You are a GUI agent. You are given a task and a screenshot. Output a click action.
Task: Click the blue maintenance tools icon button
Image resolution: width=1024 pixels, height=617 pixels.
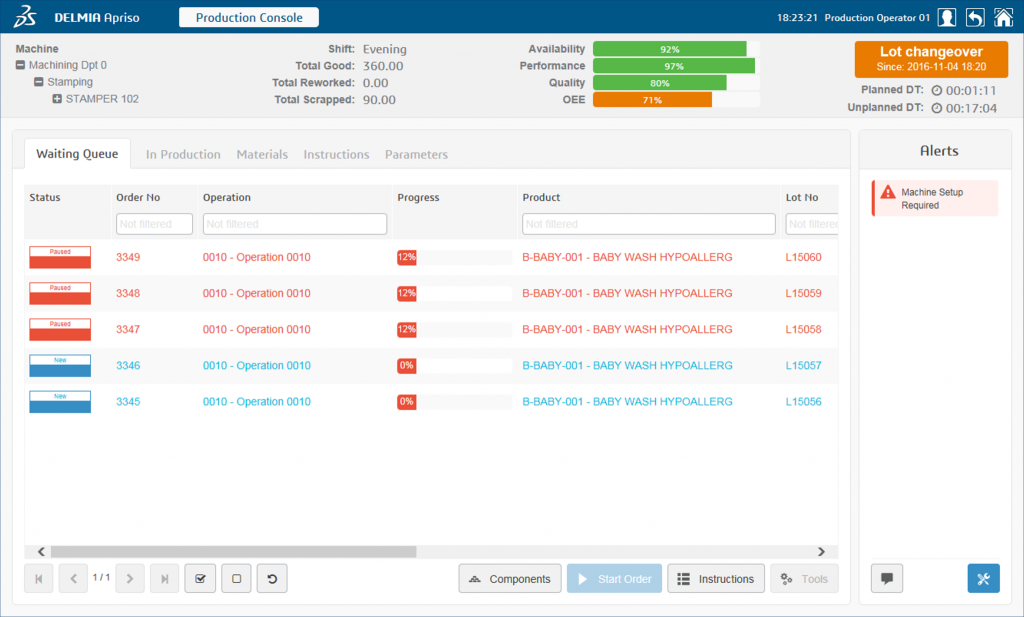pyautogui.click(x=983, y=579)
